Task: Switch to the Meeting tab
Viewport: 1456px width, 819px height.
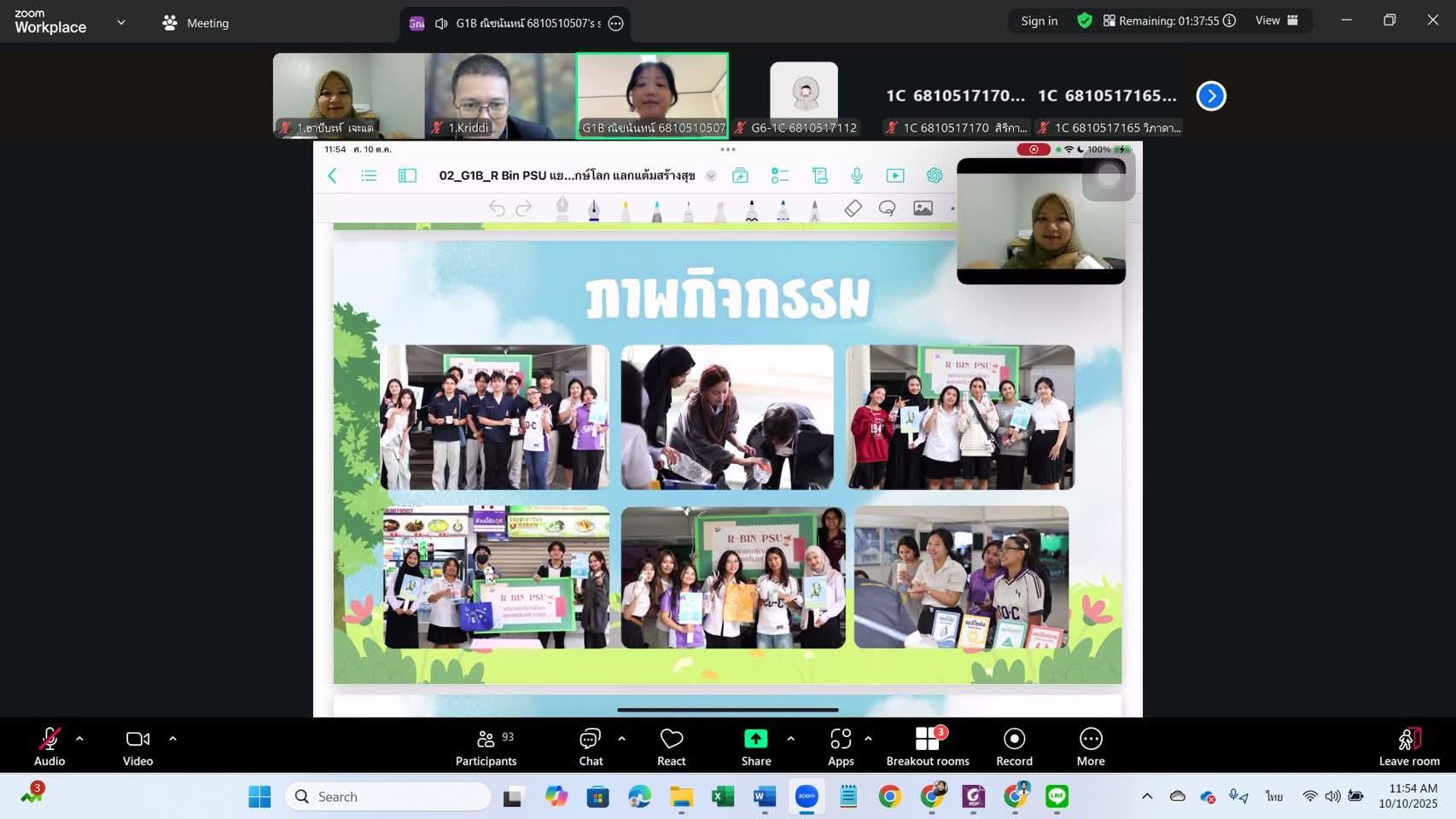Action: pyautogui.click(x=196, y=23)
